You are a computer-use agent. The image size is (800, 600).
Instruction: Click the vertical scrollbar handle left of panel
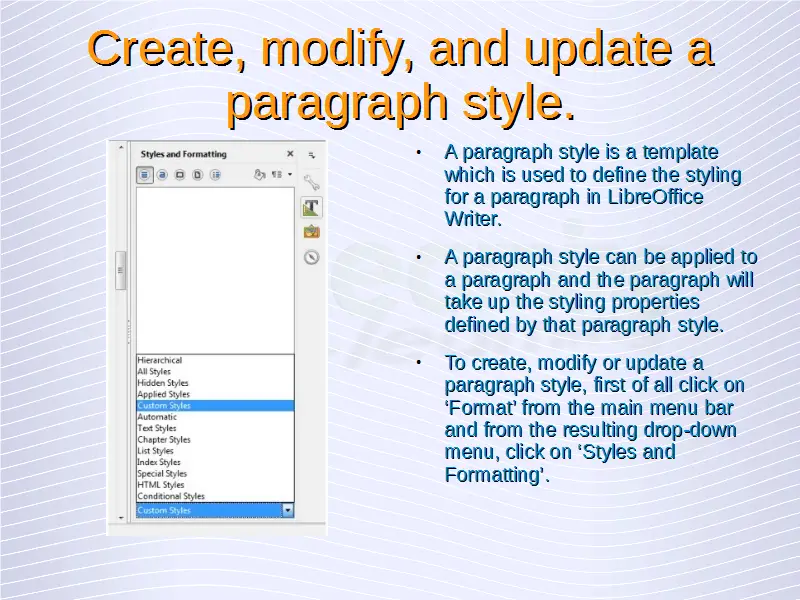click(x=120, y=270)
